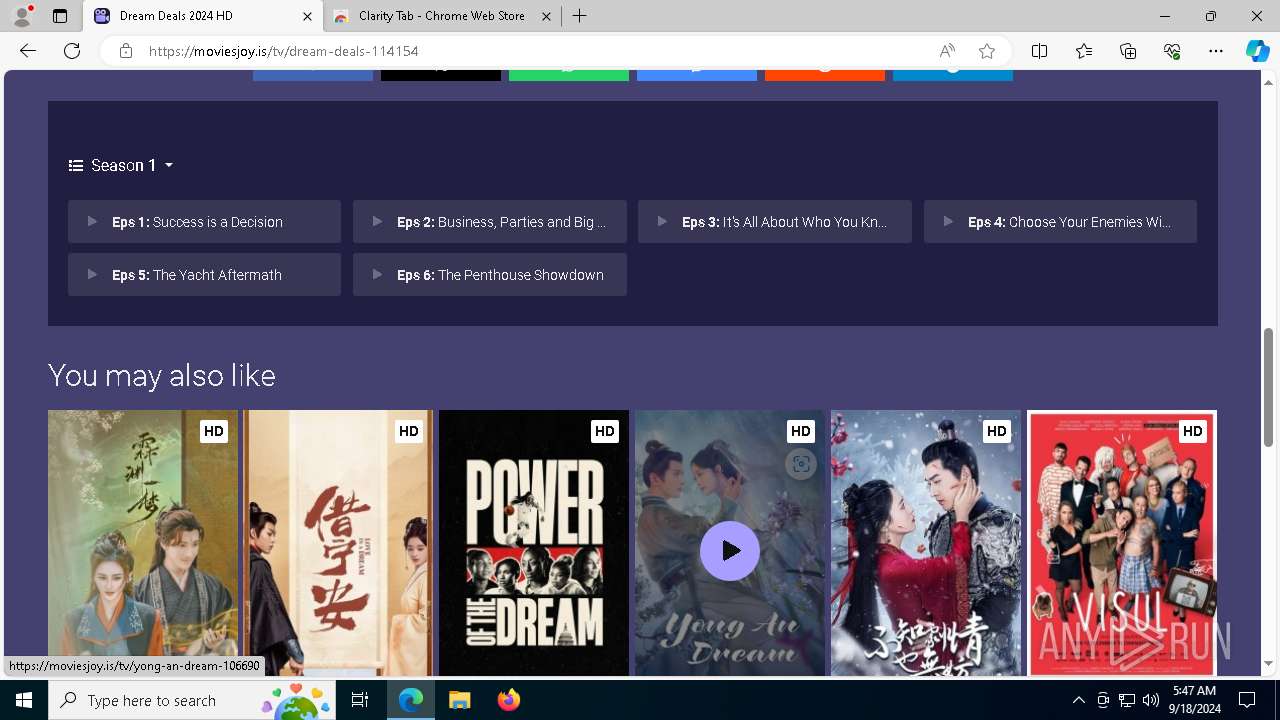View site information lock icon
This screenshot has width=1280, height=720.
click(126, 51)
